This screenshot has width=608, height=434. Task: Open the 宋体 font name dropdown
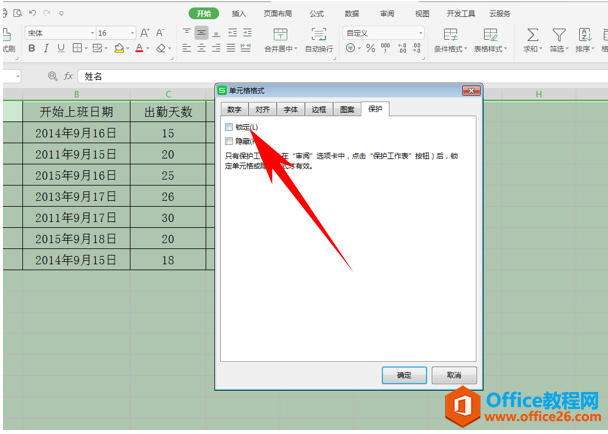click(x=92, y=33)
